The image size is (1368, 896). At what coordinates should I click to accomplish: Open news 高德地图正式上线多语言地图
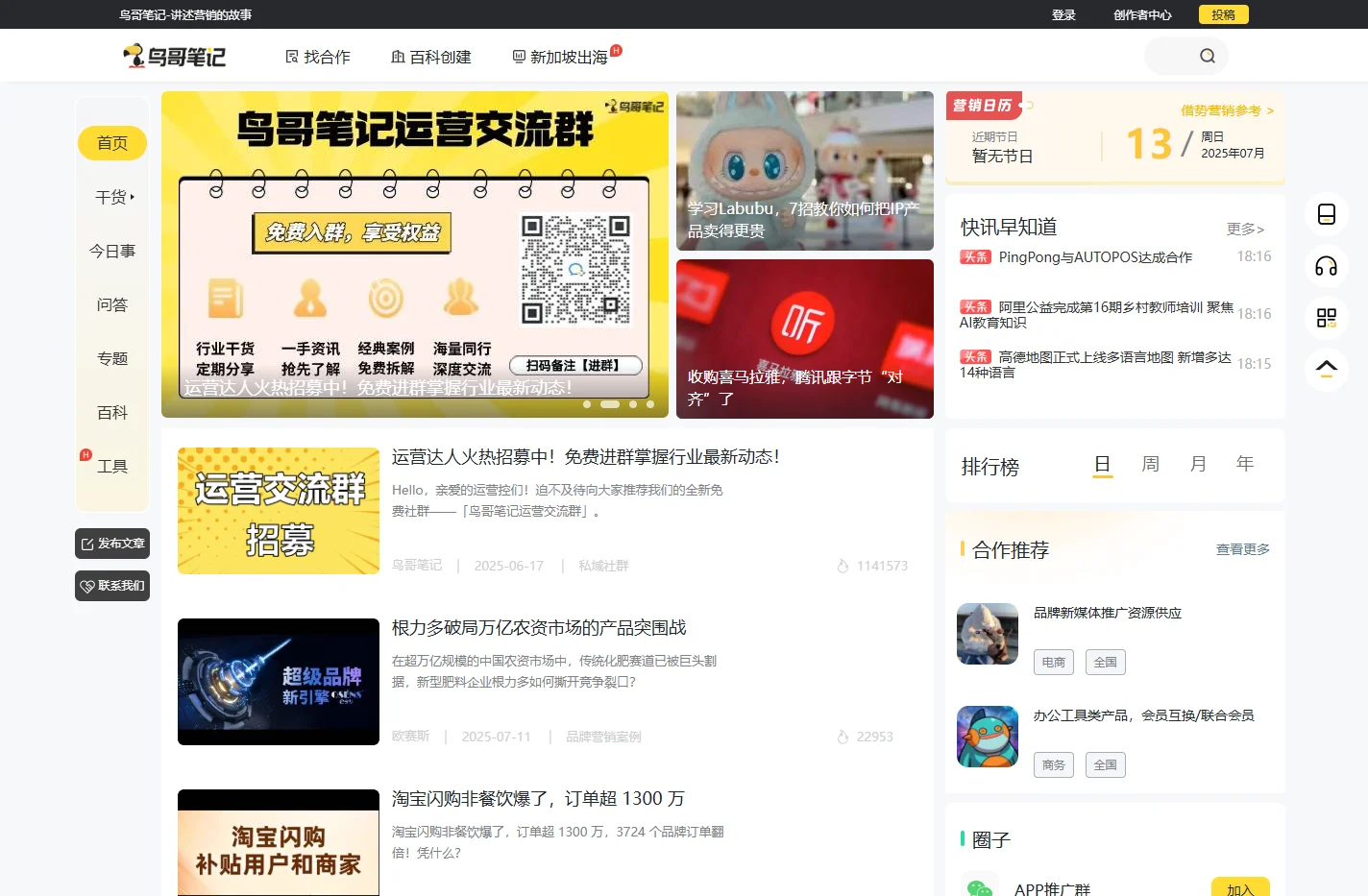[1095, 365]
